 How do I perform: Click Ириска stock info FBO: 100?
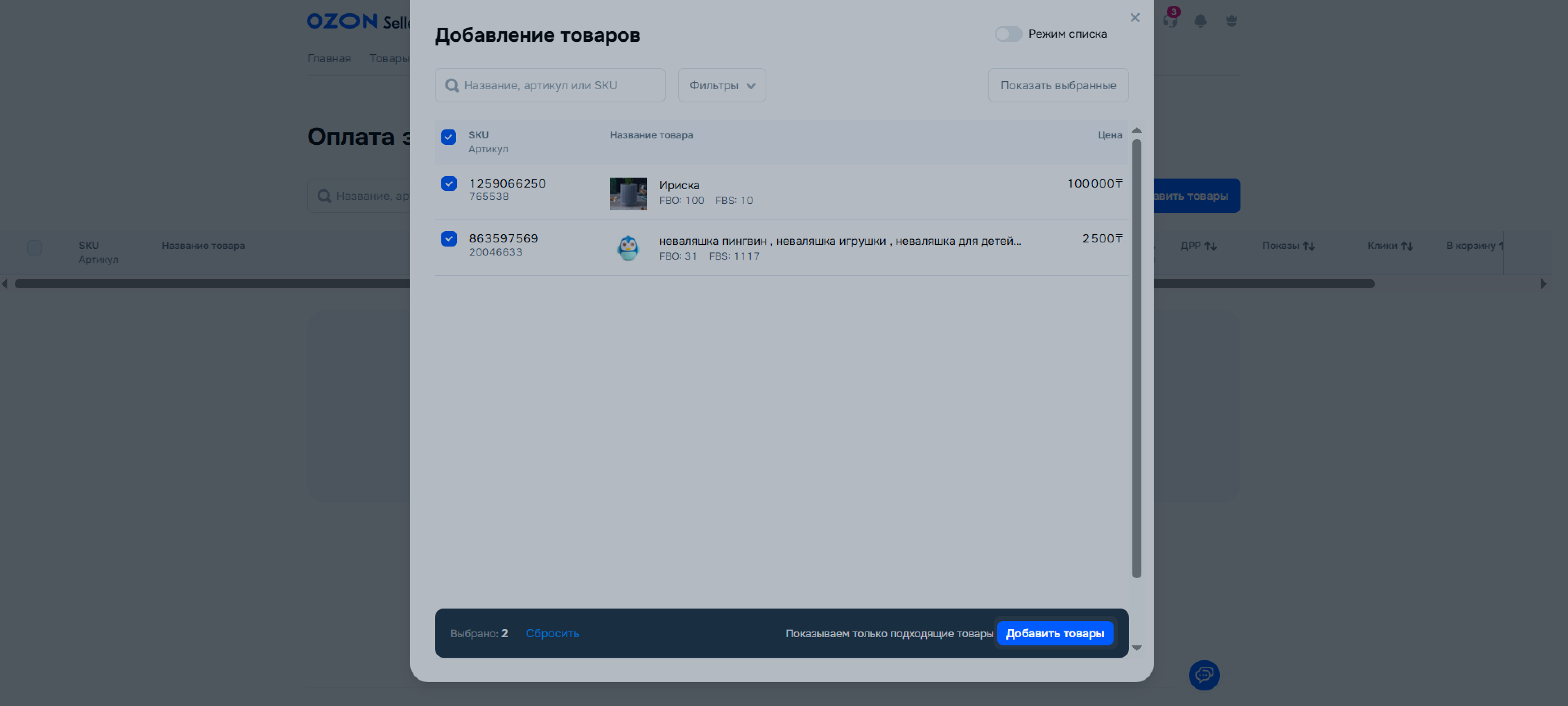(x=682, y=201)
